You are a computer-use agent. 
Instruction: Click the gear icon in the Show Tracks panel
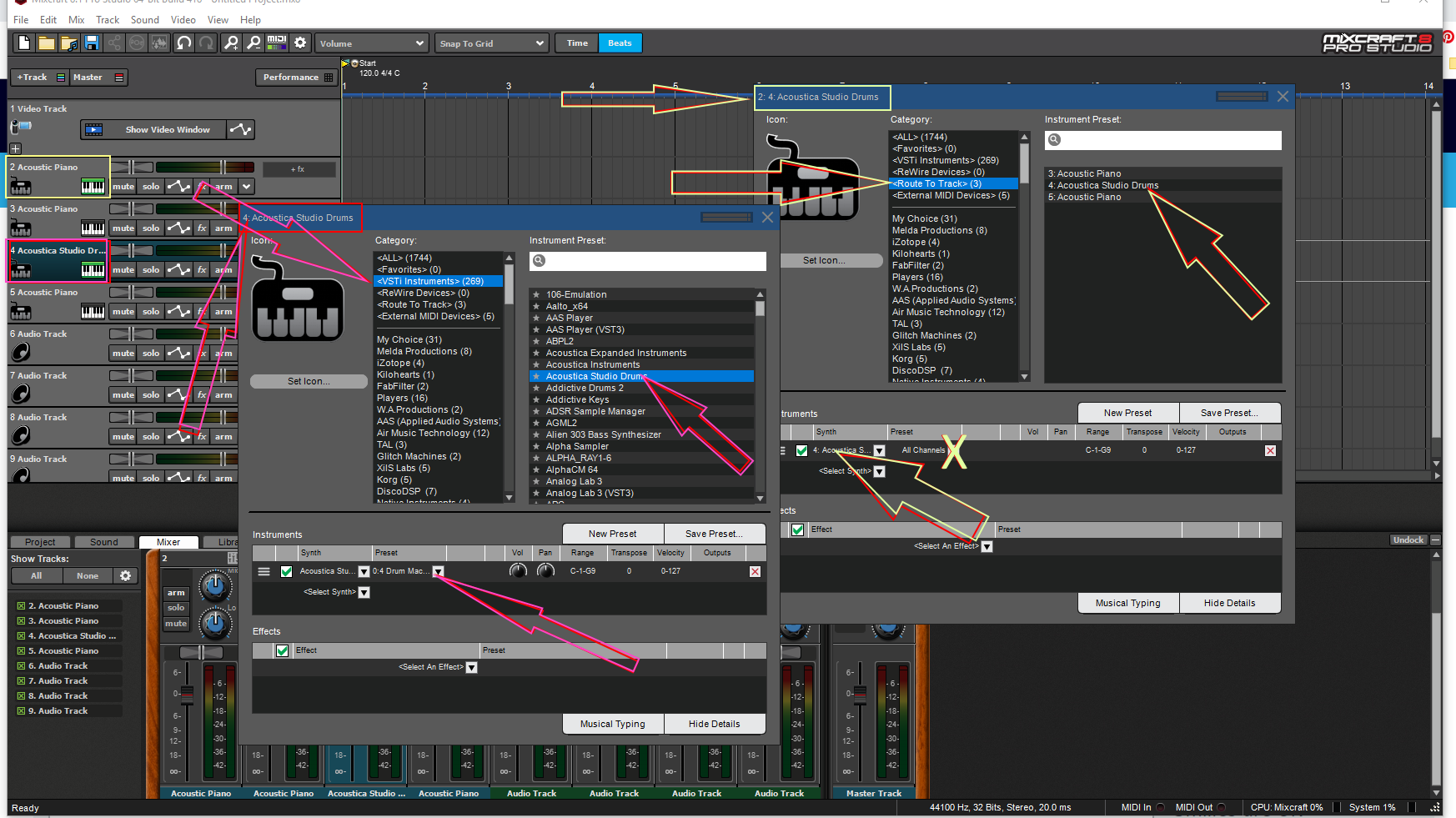[126, 575]
